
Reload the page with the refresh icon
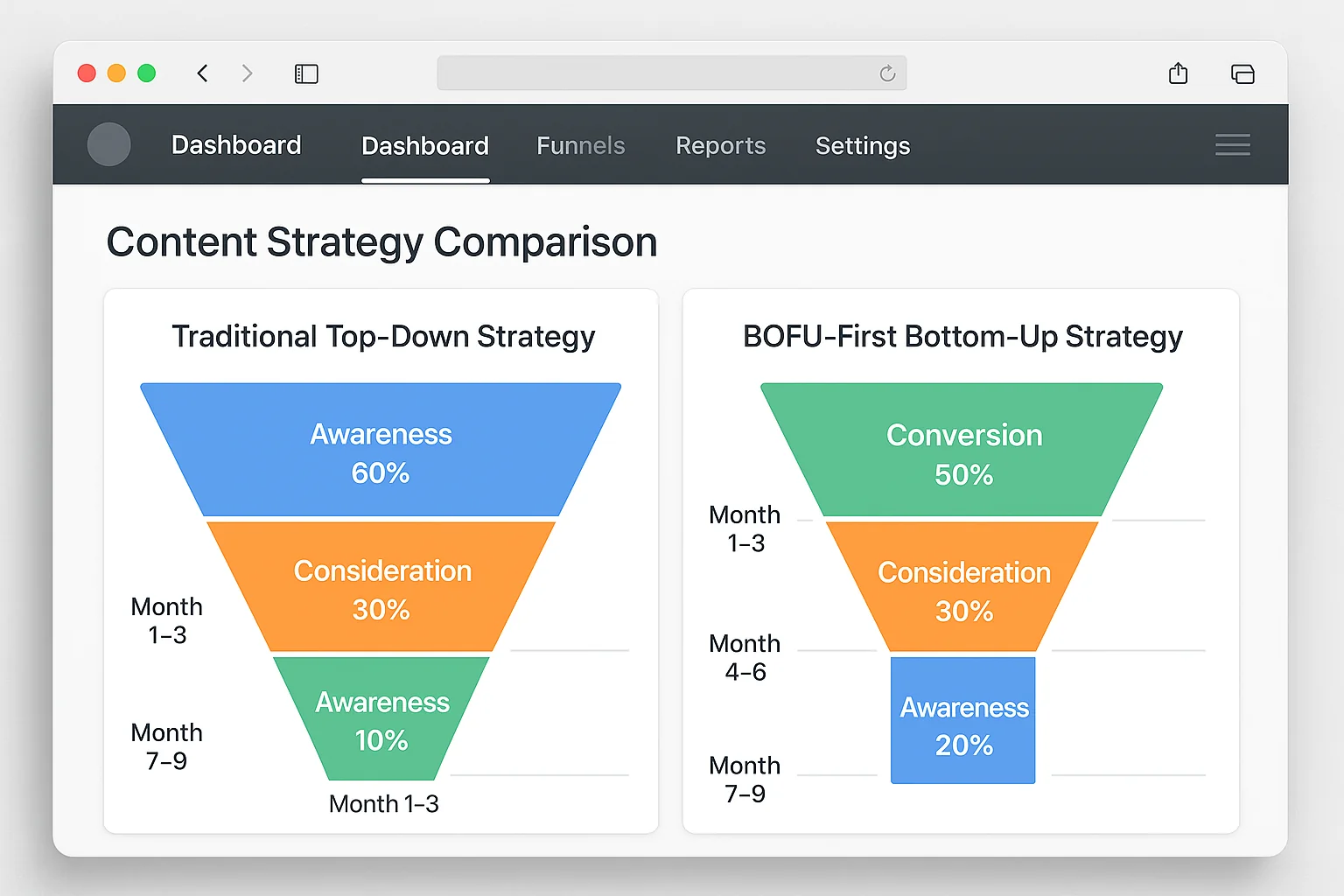[x=888, y=73]
